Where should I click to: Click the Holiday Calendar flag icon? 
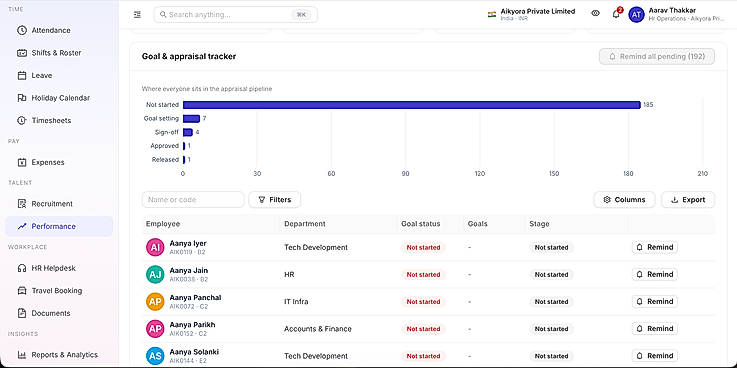[x=22, y=98]
